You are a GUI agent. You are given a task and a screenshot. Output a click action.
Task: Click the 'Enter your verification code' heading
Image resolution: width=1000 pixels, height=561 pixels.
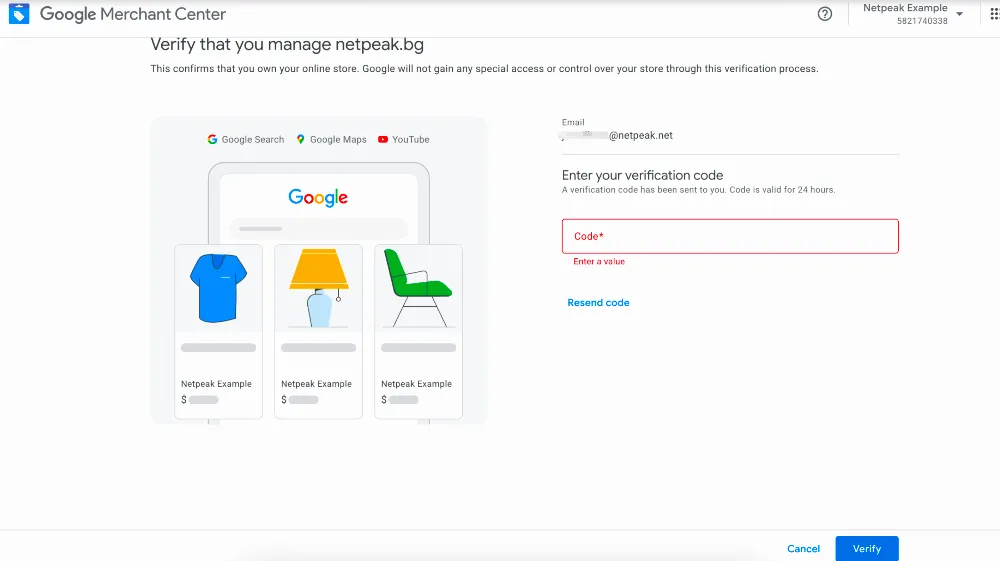coord(642,175)
